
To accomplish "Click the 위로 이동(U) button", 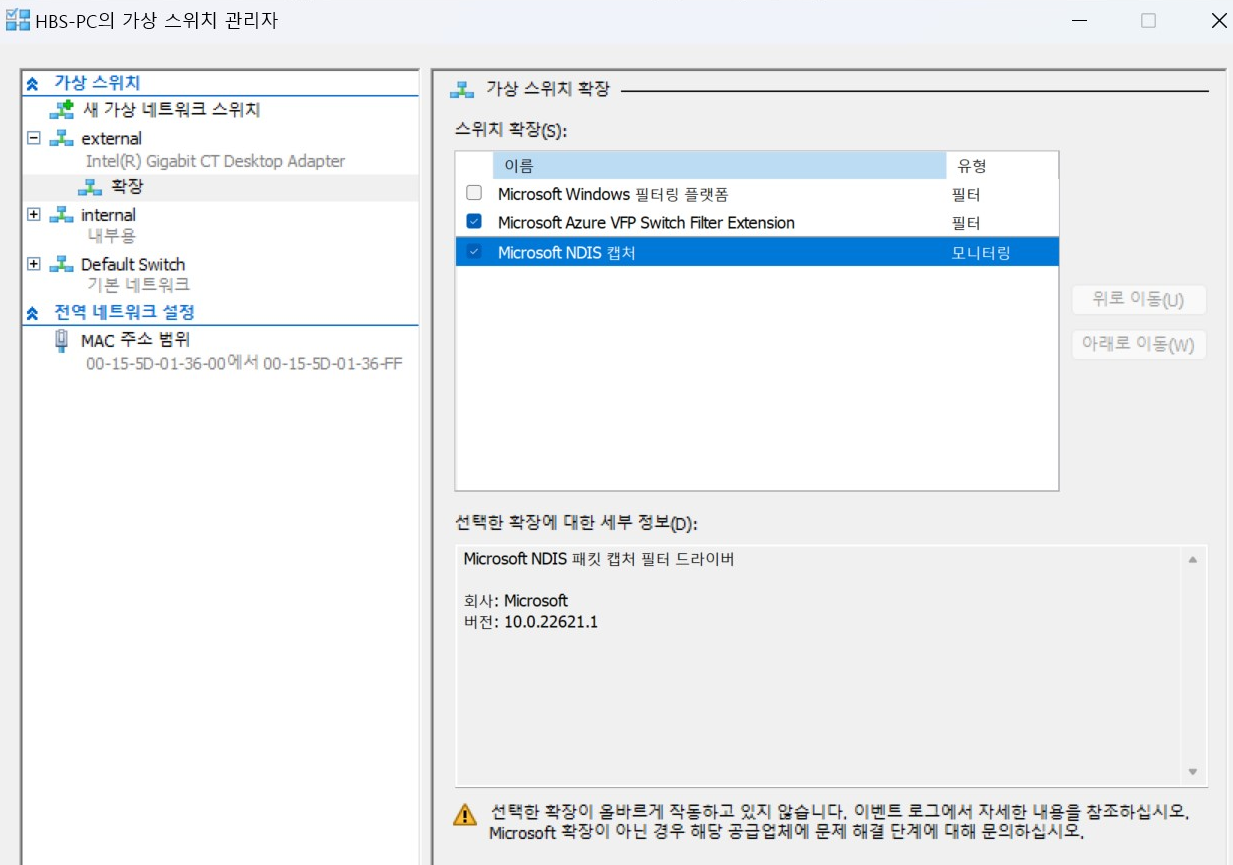I will 1139,299.
